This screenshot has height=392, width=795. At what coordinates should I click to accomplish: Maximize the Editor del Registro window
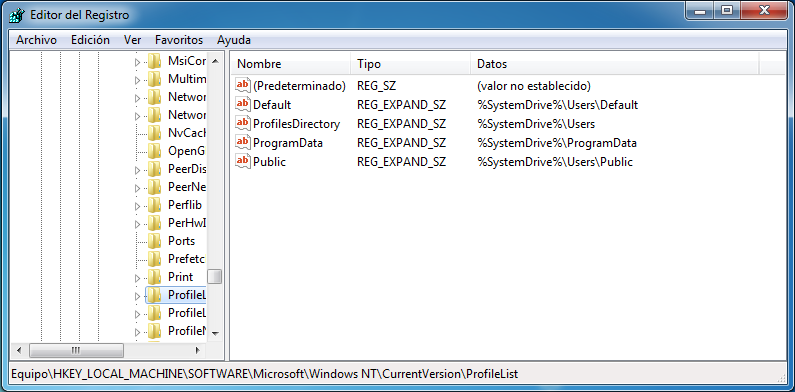click(x=727, y=10)
